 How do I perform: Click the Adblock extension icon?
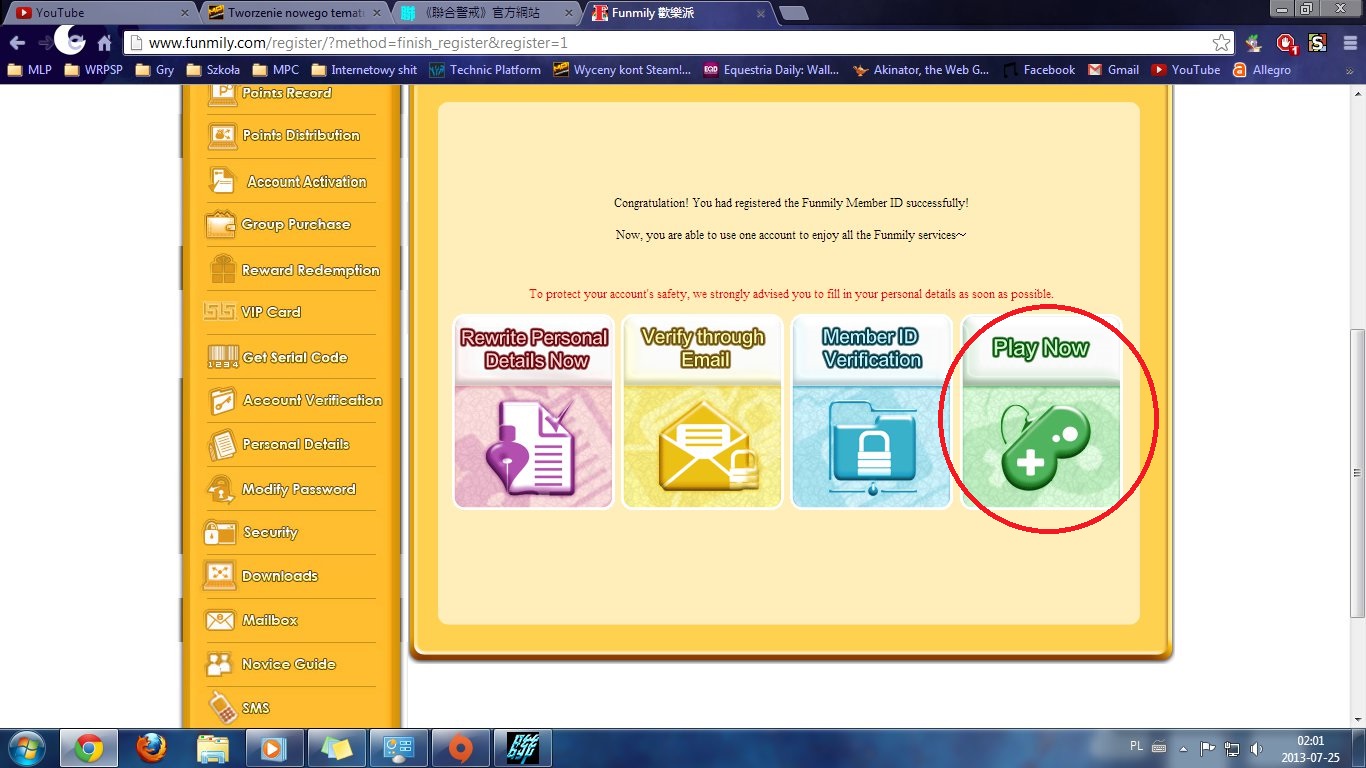(1286, 43)
